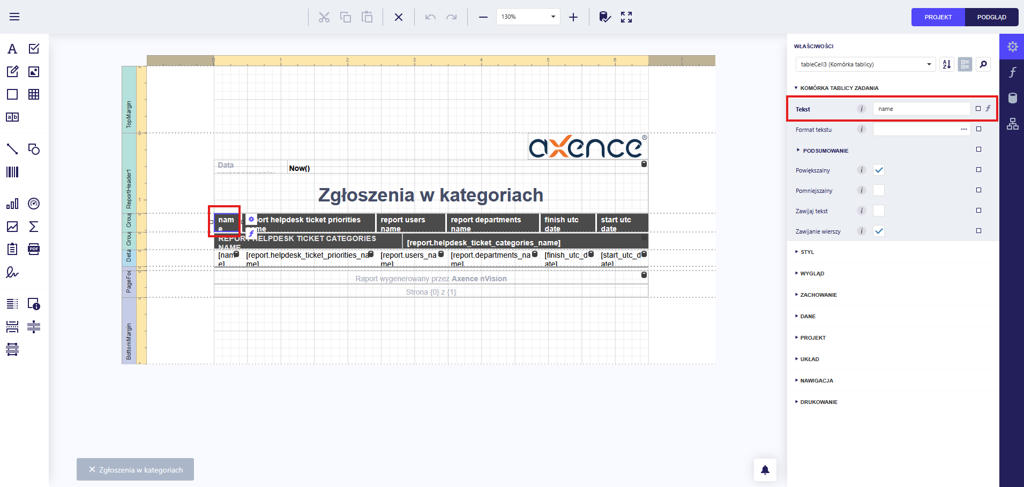Viewport: 1024px width, 487px height.
Task: Expand the WYGLĄD property section
Action: coord(811,273)
